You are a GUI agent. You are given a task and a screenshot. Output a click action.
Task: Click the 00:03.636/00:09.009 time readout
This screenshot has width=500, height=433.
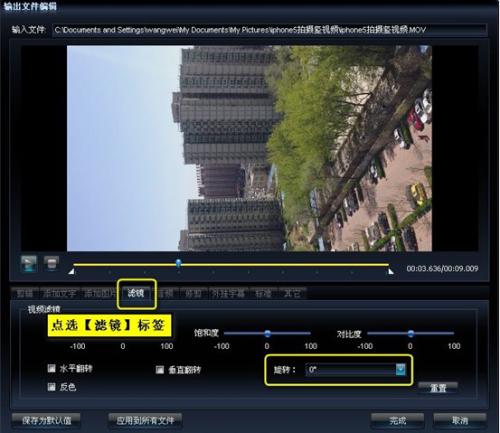(442, 269)
